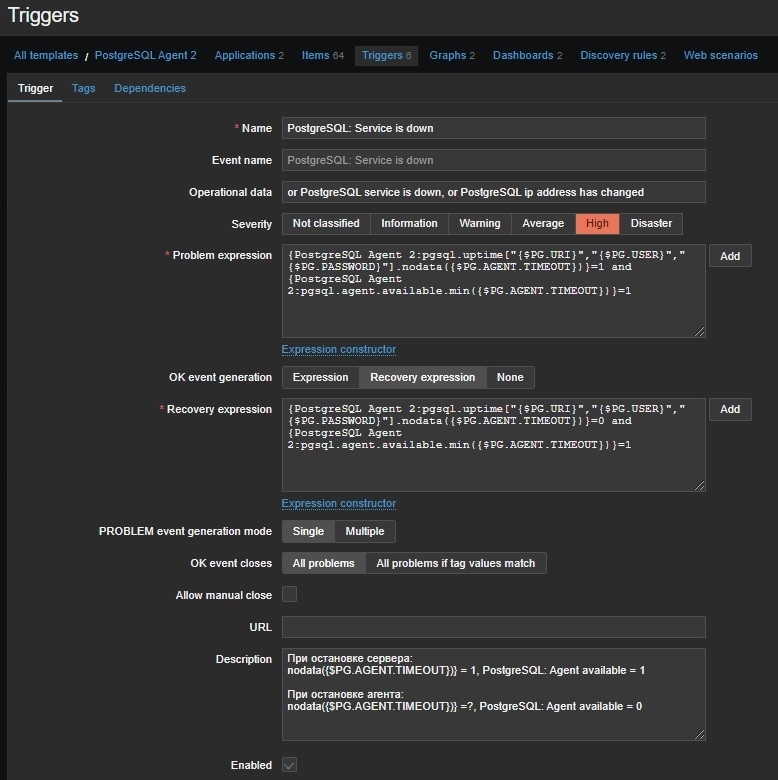Select the Trigger sub-tab
This screenshot has width=778, height=780.
pos(35,89)
